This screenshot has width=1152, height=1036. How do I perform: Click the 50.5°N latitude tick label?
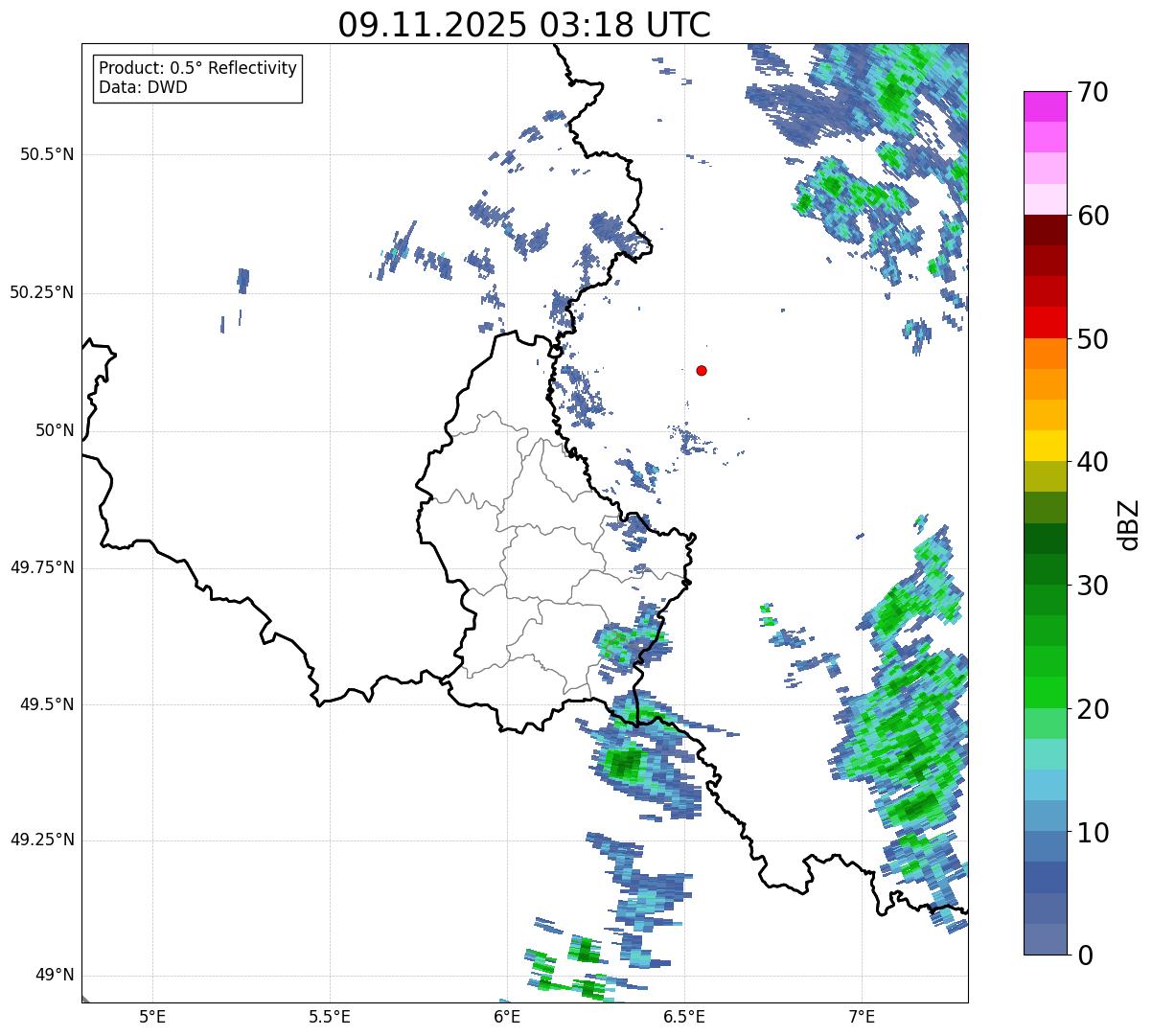(x=47, y=154)
